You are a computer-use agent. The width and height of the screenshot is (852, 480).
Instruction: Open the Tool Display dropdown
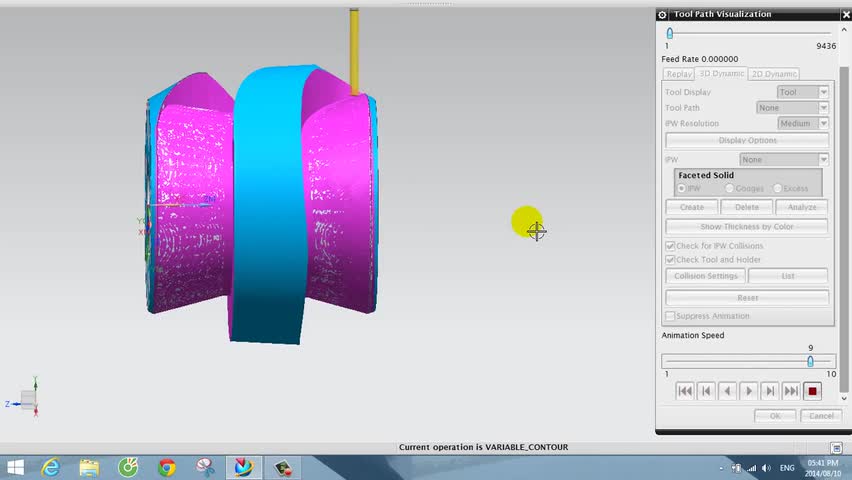[803, 92]
